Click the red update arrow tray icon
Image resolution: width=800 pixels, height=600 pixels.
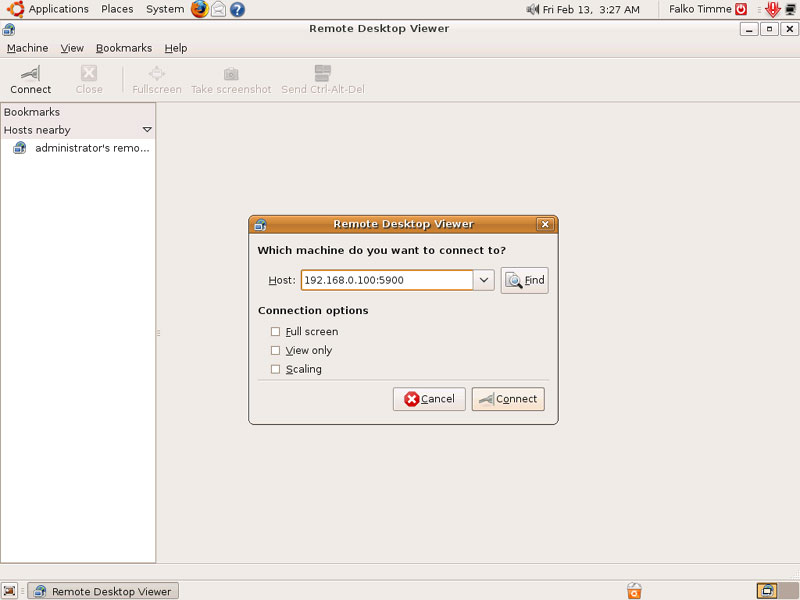(x=773, y=9)
